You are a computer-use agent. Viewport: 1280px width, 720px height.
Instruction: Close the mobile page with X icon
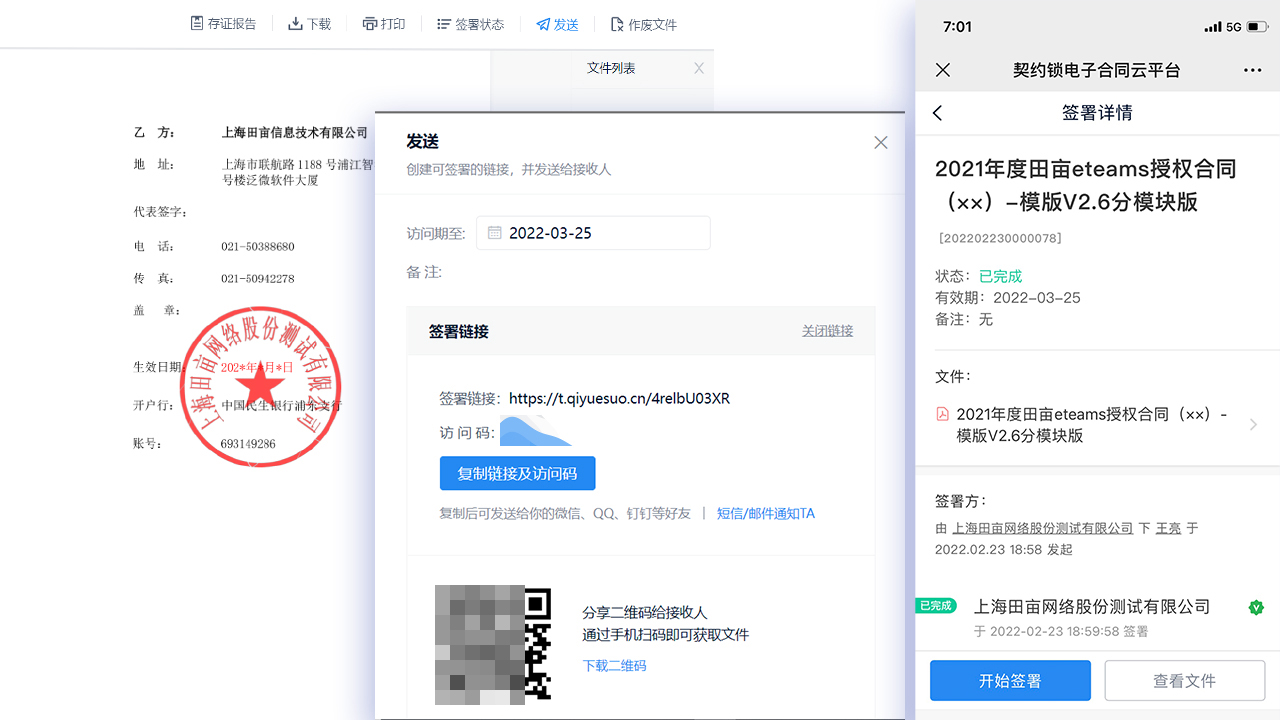(x=942, y=70)
